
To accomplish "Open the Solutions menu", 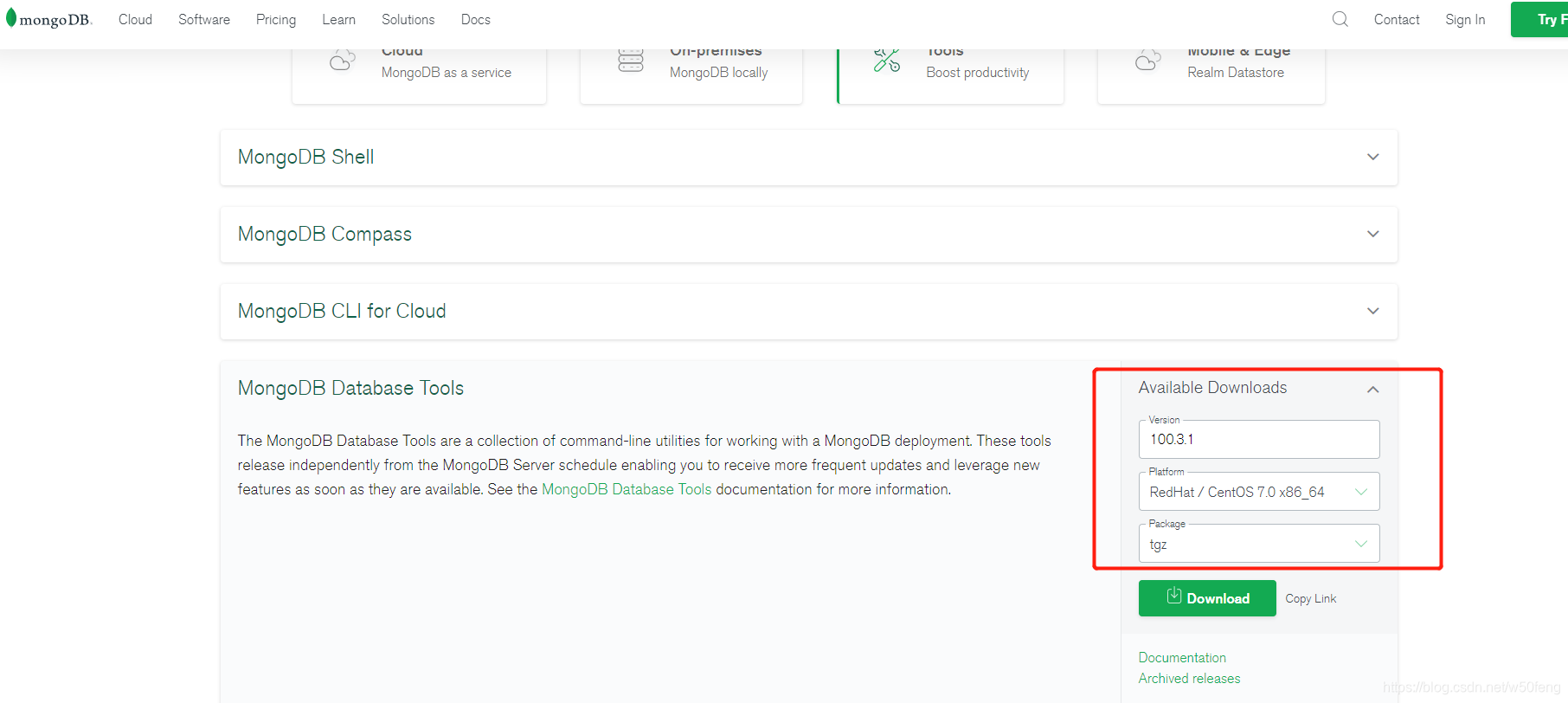I will tap(408, 19).
